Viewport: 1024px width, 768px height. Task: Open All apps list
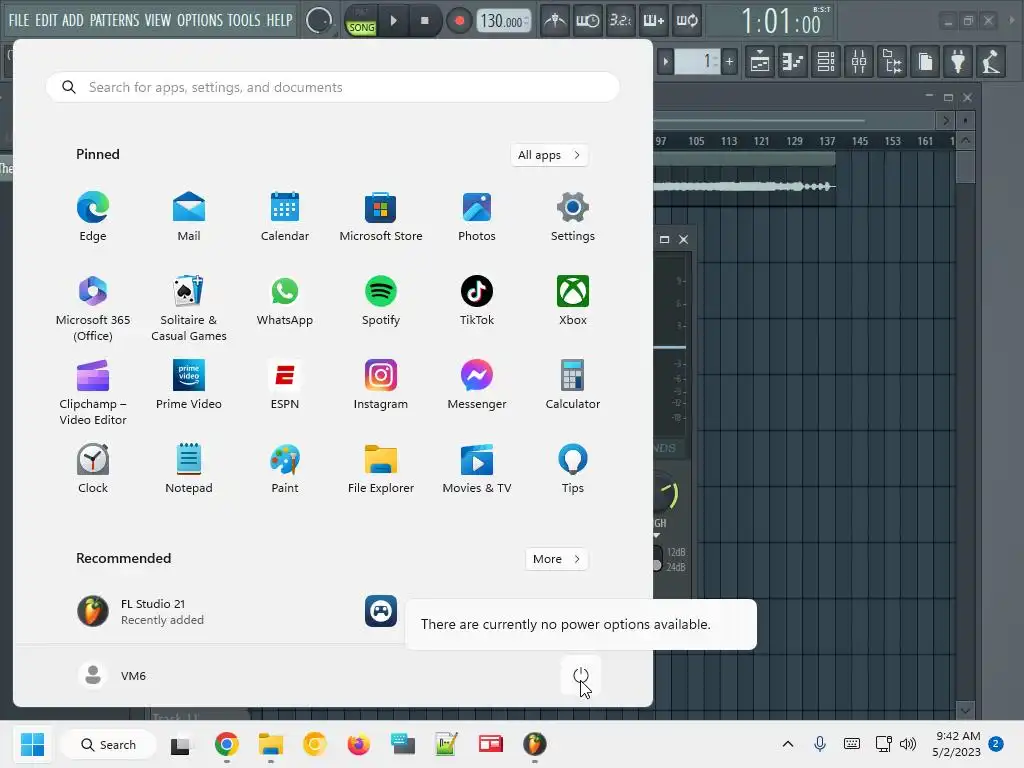549,155
